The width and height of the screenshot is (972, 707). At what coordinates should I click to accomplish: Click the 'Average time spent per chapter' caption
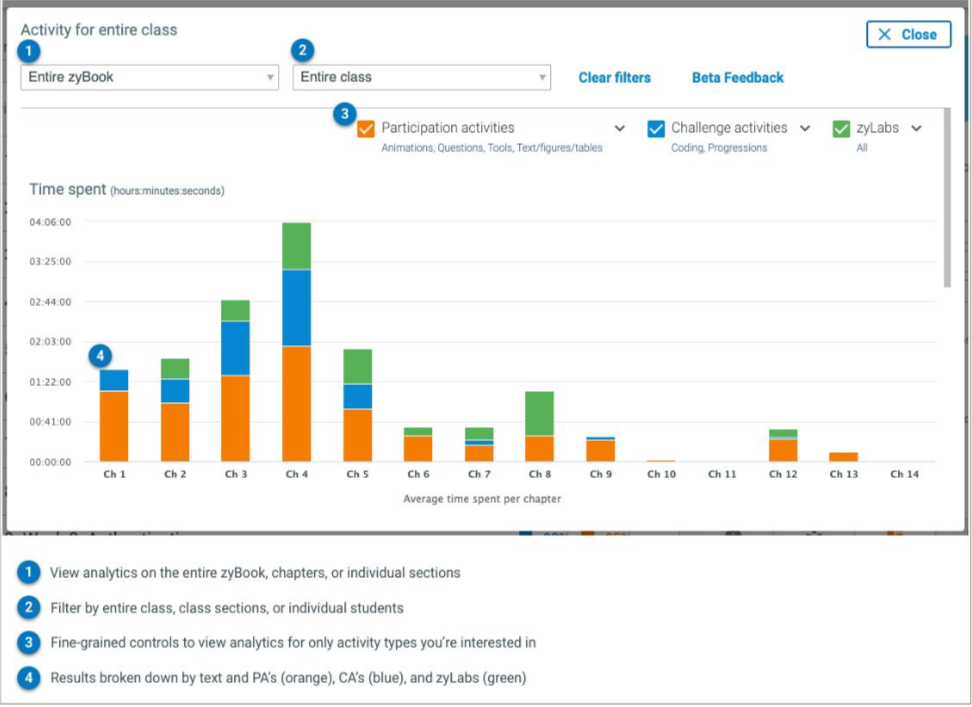[x=482, y=499]
